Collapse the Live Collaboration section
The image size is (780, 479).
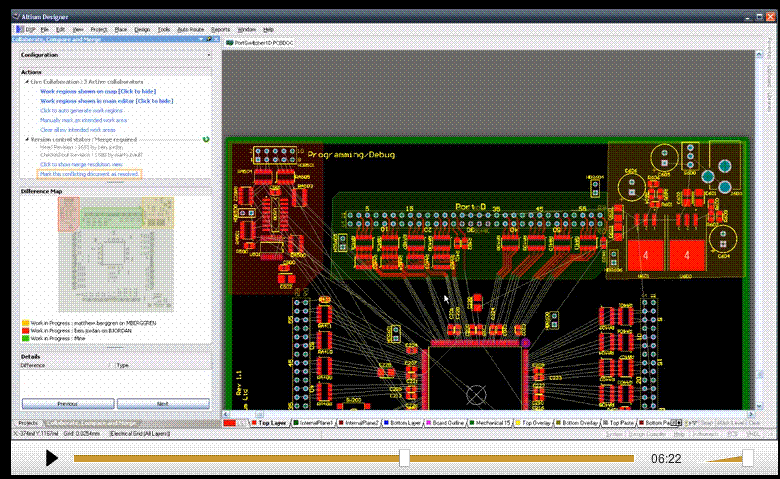[25, 82]
